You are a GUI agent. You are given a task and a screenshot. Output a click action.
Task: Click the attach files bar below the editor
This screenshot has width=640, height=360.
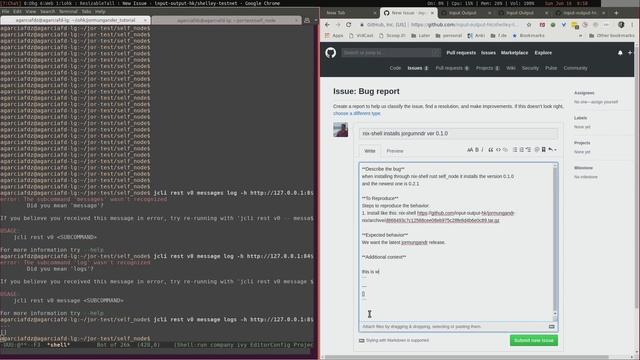pos(458,327)
